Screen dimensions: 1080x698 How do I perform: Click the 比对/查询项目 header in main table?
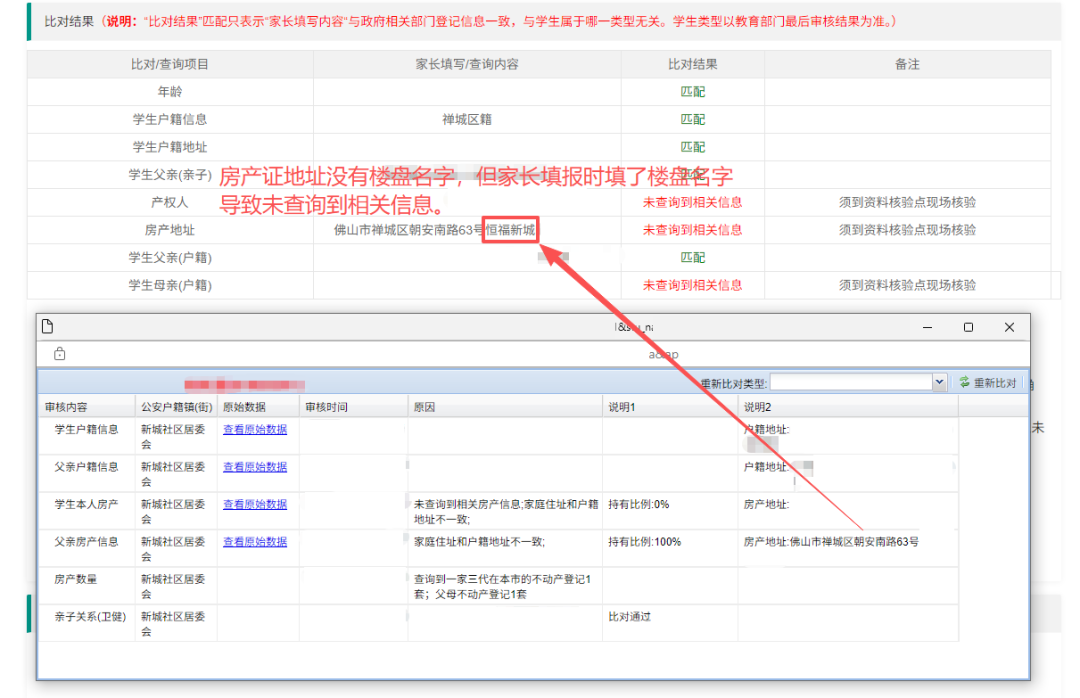pos(169,64)
